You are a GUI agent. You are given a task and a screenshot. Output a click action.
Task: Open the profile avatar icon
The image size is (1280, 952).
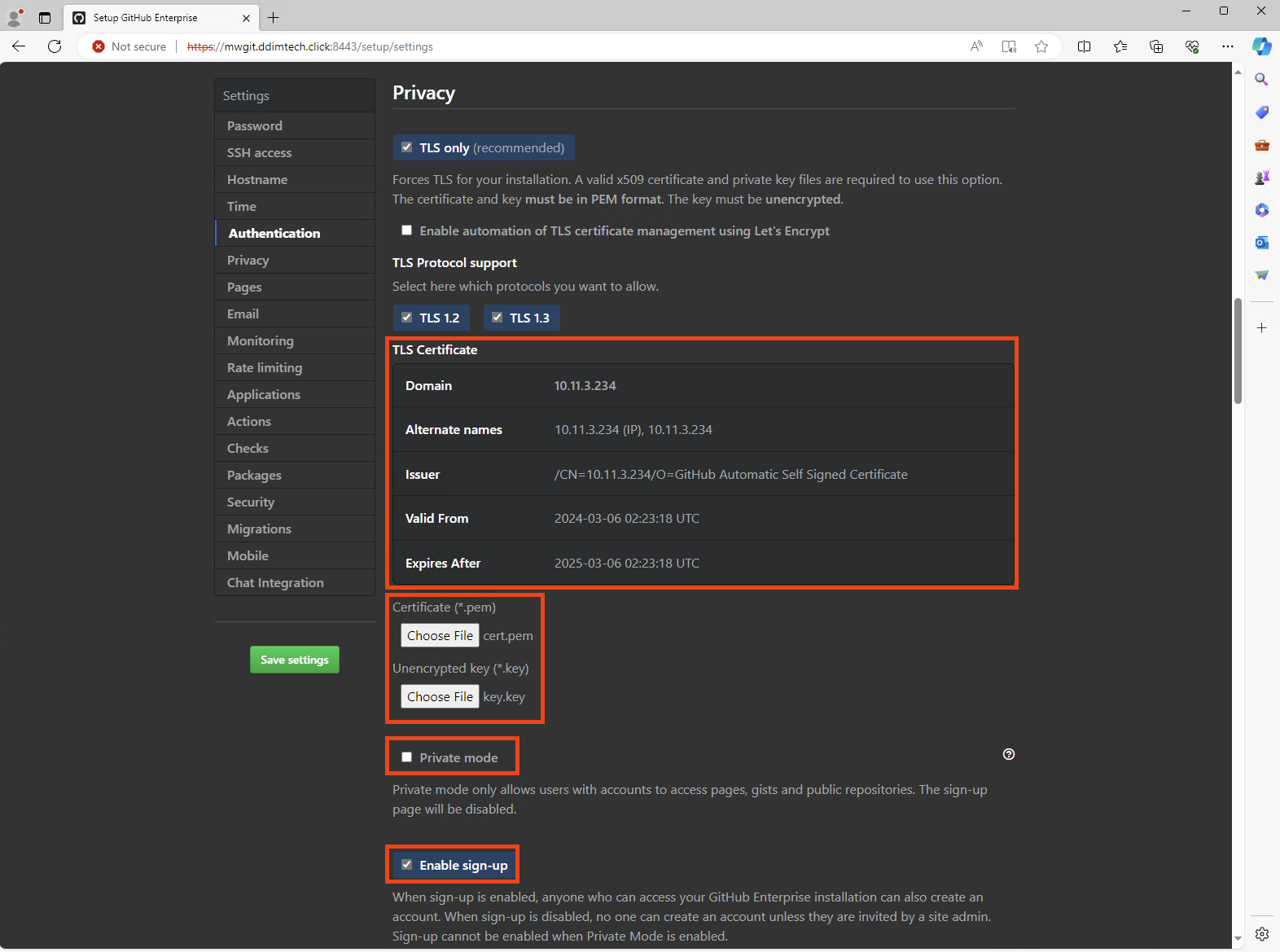(x=15, y=17)
